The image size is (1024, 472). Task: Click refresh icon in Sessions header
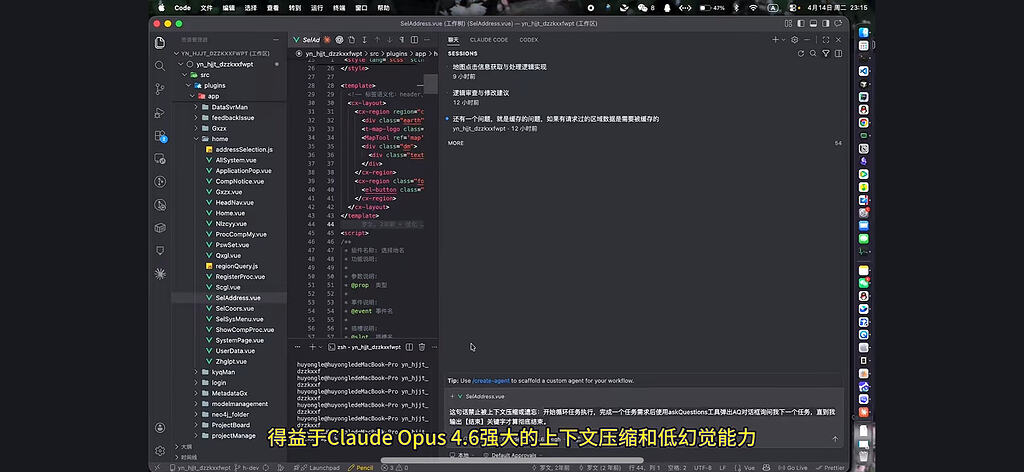point(801,54)
